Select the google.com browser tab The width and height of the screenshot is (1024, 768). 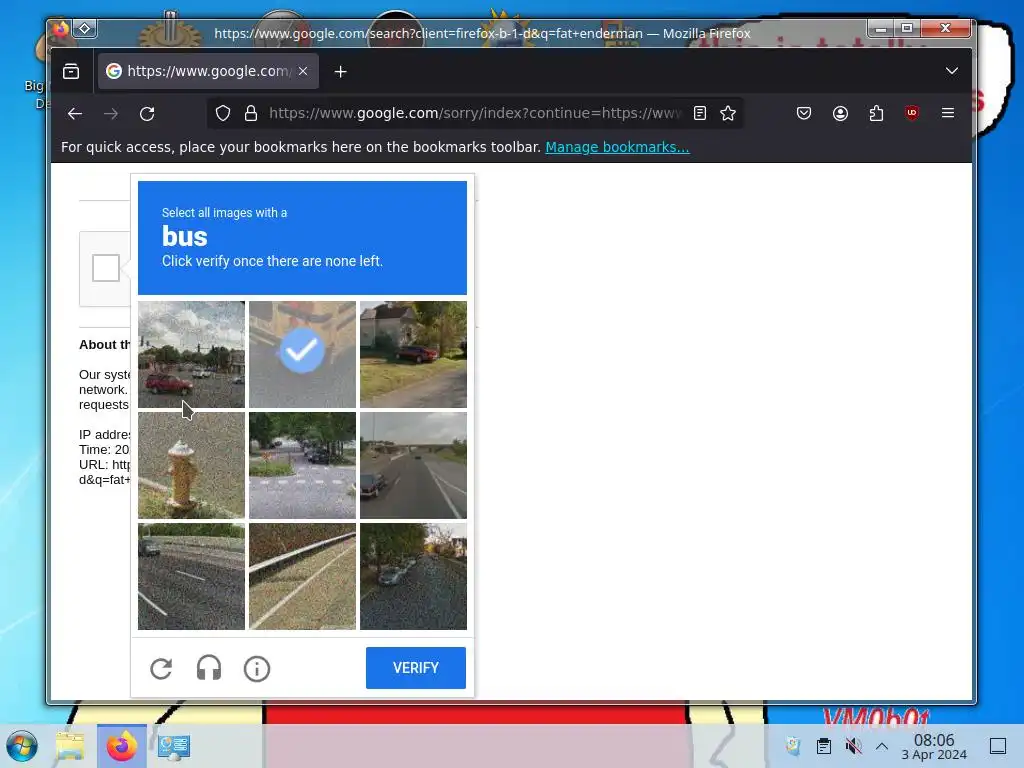click(x=208, y=71)
